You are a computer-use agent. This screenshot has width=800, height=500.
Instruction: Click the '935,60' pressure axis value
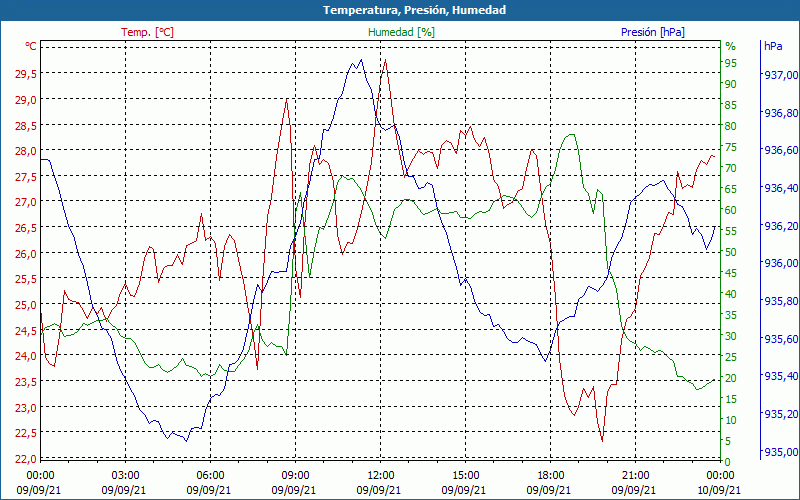(781, 339)
